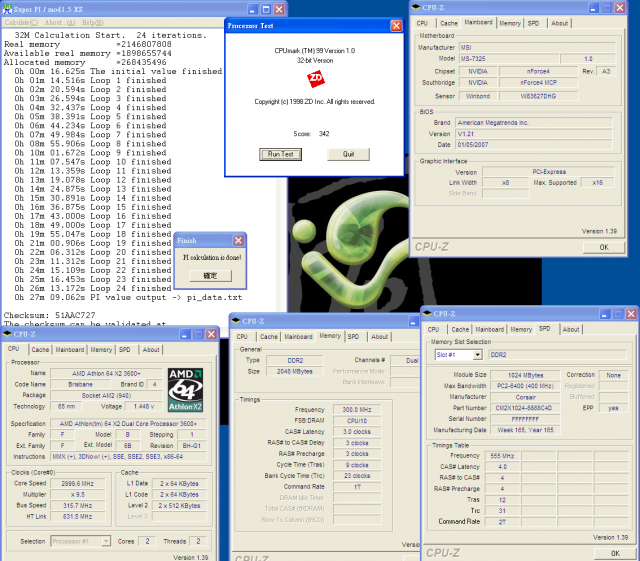Click the Bus Speed value 315.7 MHz
This screenshot has width=640, height=561.
coord(78,505)
